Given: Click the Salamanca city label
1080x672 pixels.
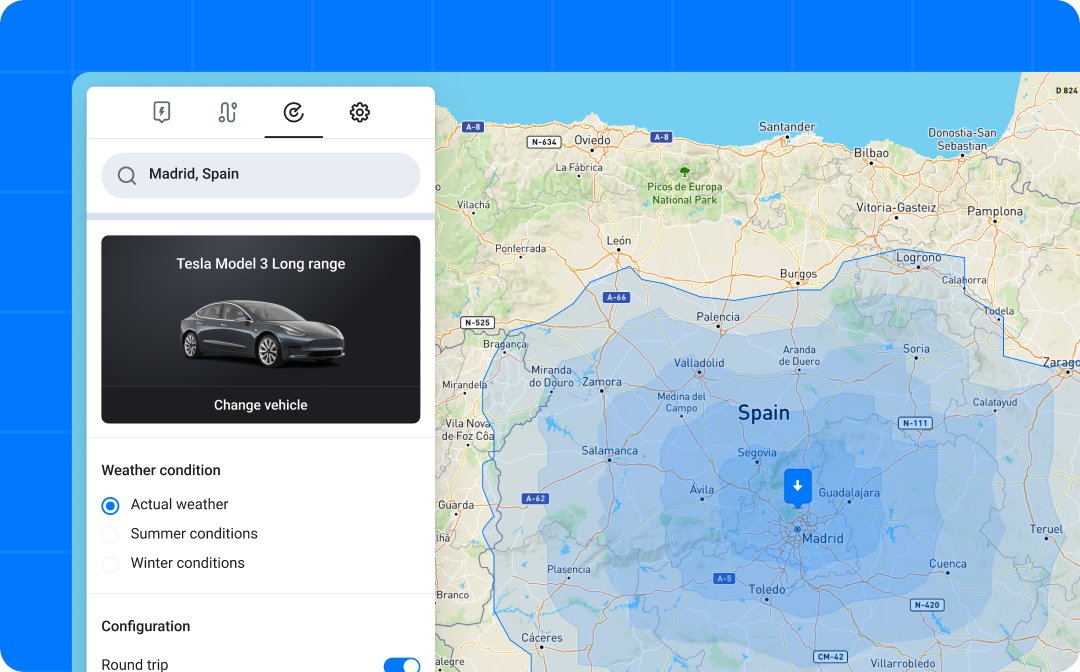Looking at the screenshot, I should point(610,451).
